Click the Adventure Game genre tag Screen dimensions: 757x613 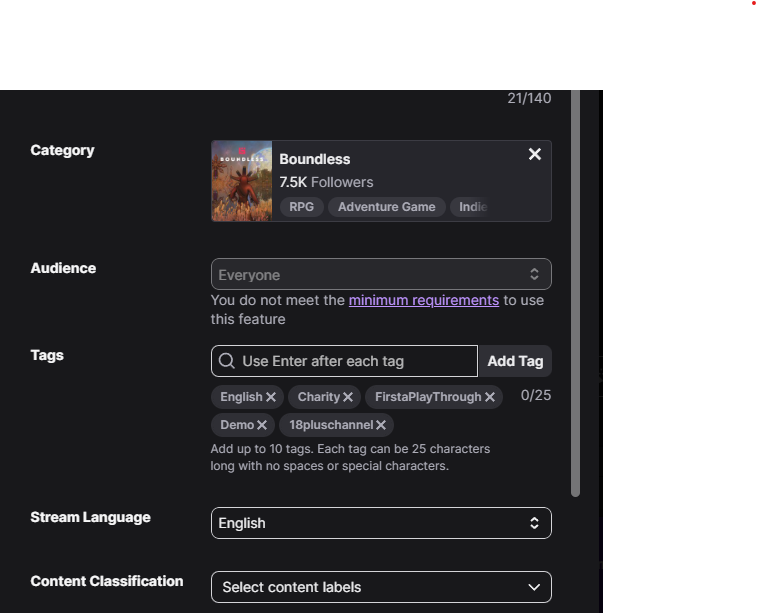386,207
